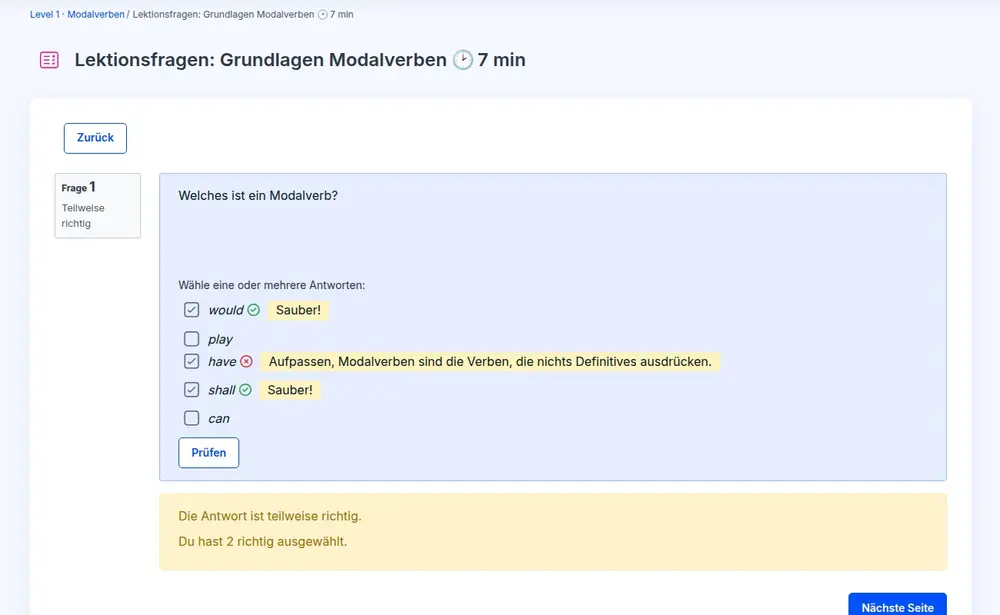
Task: Check the 'play' answer checkbox
Action: coord(192,339)
